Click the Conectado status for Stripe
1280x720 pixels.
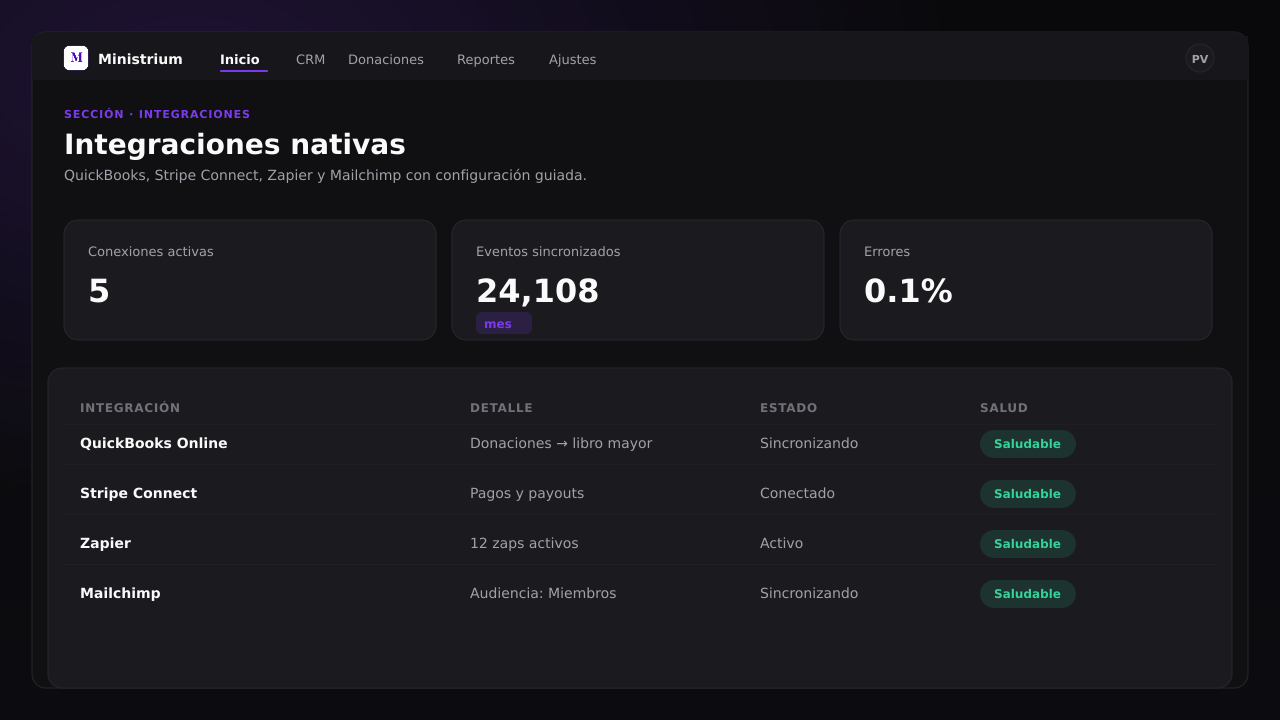click(797, 493)
